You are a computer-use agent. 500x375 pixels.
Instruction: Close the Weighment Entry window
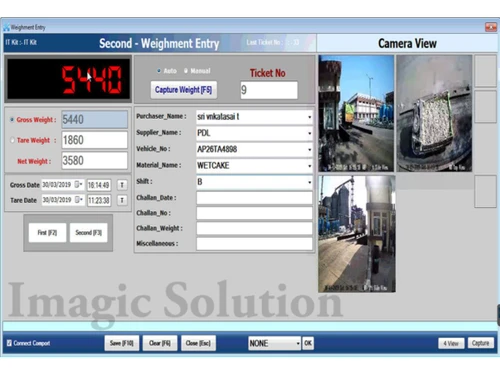[x=491, y=27]
